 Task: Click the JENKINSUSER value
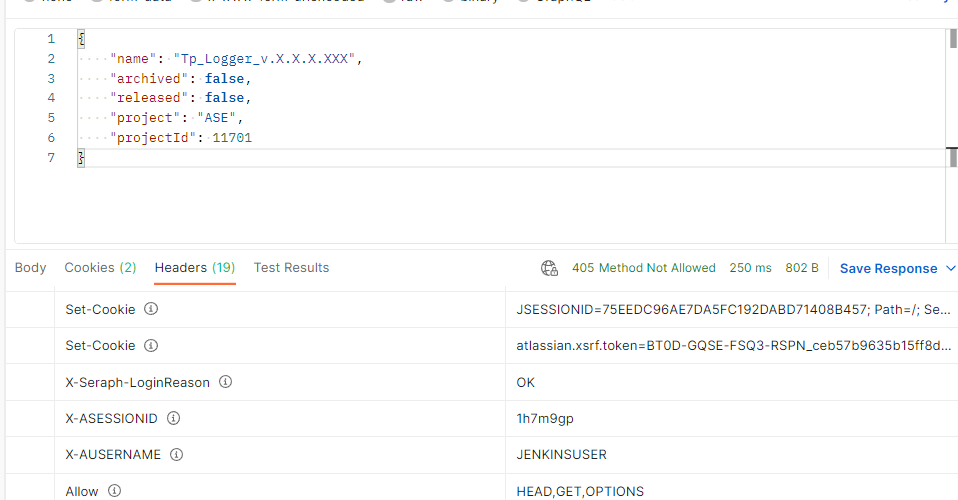click(561, 455)
